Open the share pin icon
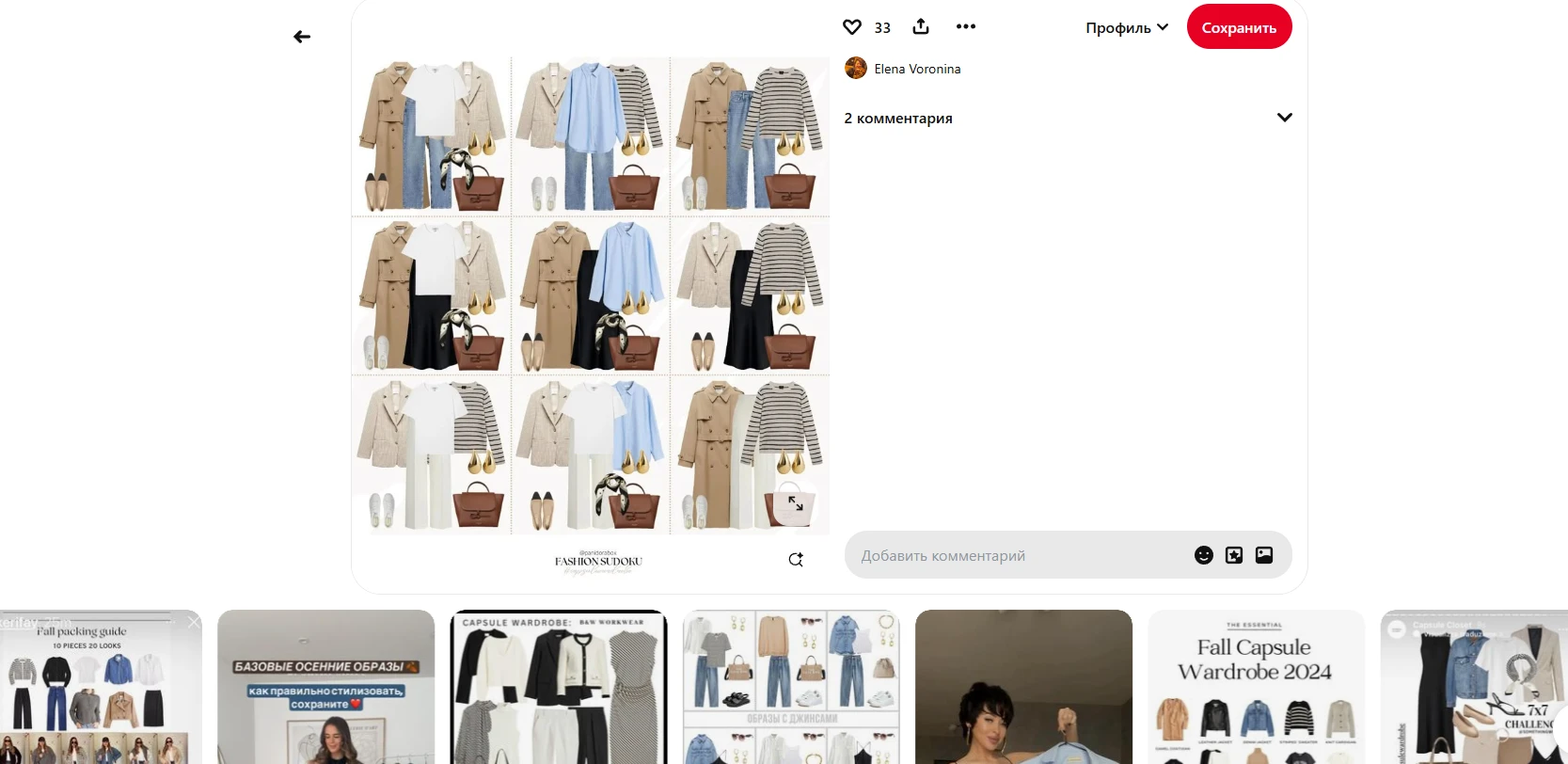The width and height of the screenshot is (1568, 764). tap(921, 27)
